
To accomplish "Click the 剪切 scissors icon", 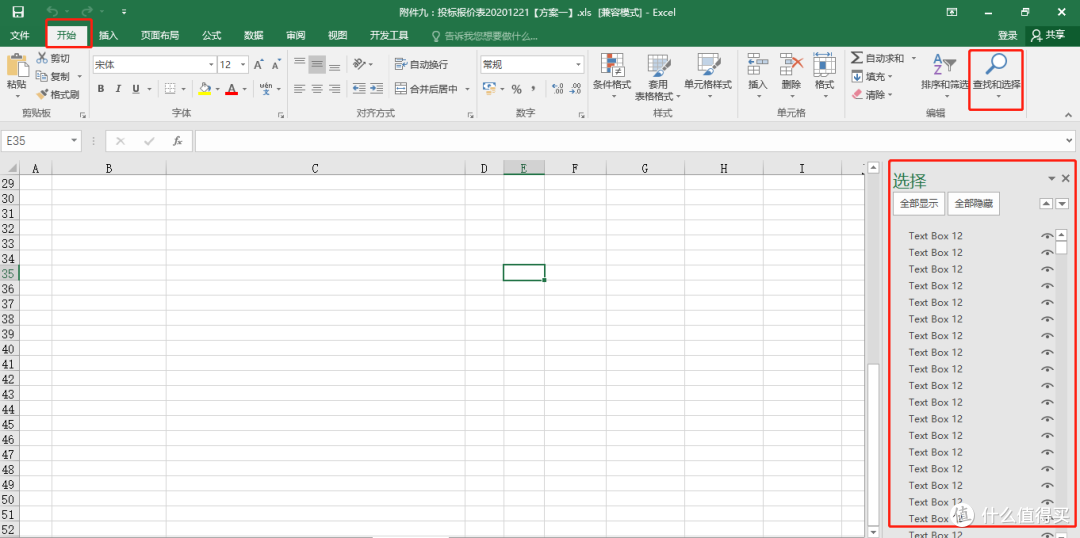I will coord(43,59).
